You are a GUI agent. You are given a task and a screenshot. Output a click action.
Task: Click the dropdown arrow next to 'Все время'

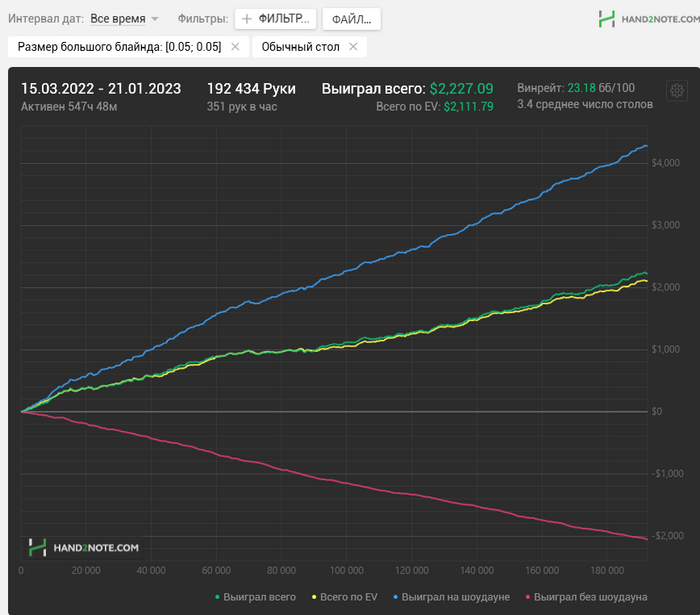point(154,19)
